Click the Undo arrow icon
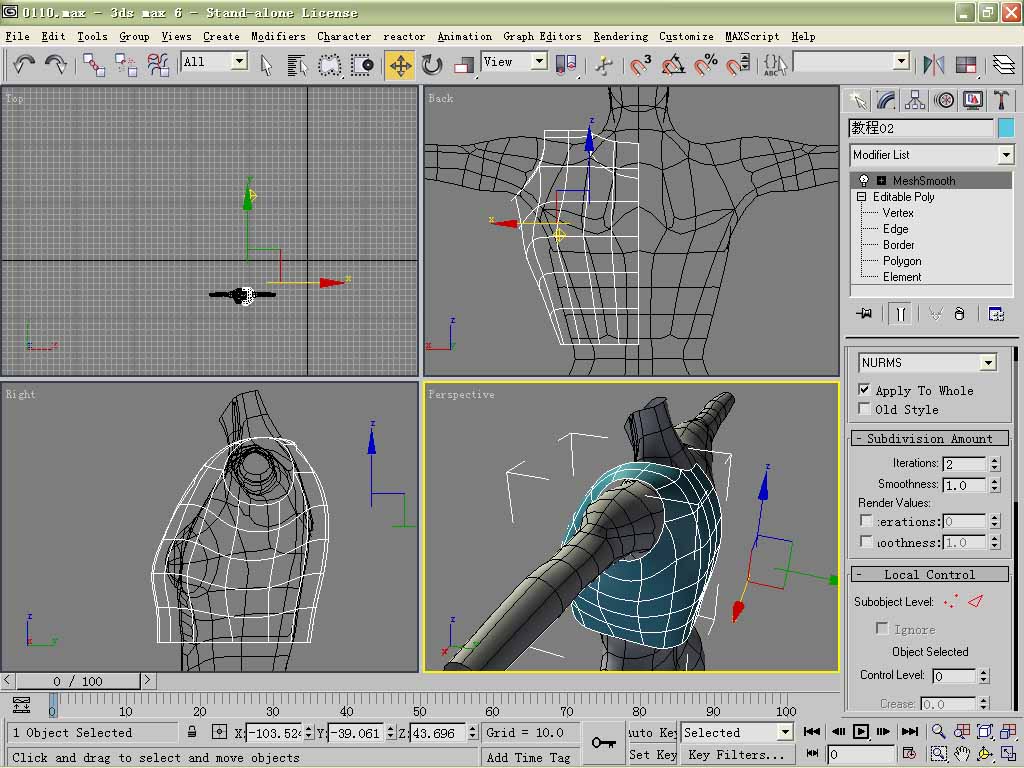The image size is (1024, 768). pos(24,64)
